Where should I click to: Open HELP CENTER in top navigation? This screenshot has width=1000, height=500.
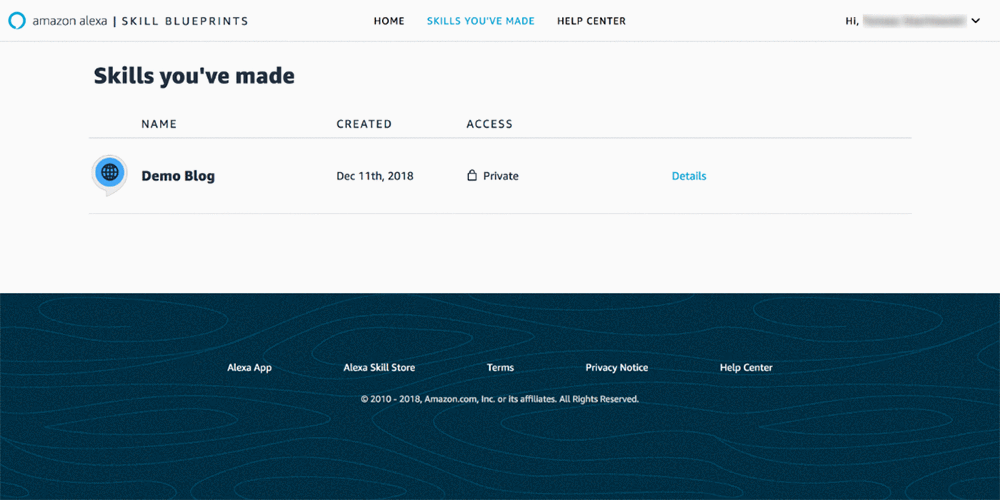click(x=591, y=21)
